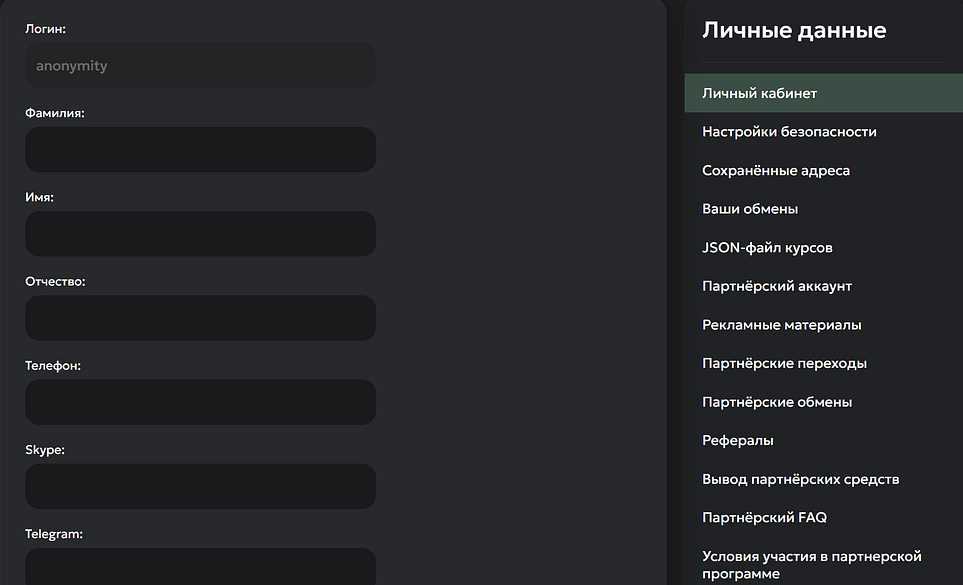The height and width of the screenshot is (585, 963).
Task: Focus the Отчество text field
Action: pyautogui.click(x=200, y=318)
